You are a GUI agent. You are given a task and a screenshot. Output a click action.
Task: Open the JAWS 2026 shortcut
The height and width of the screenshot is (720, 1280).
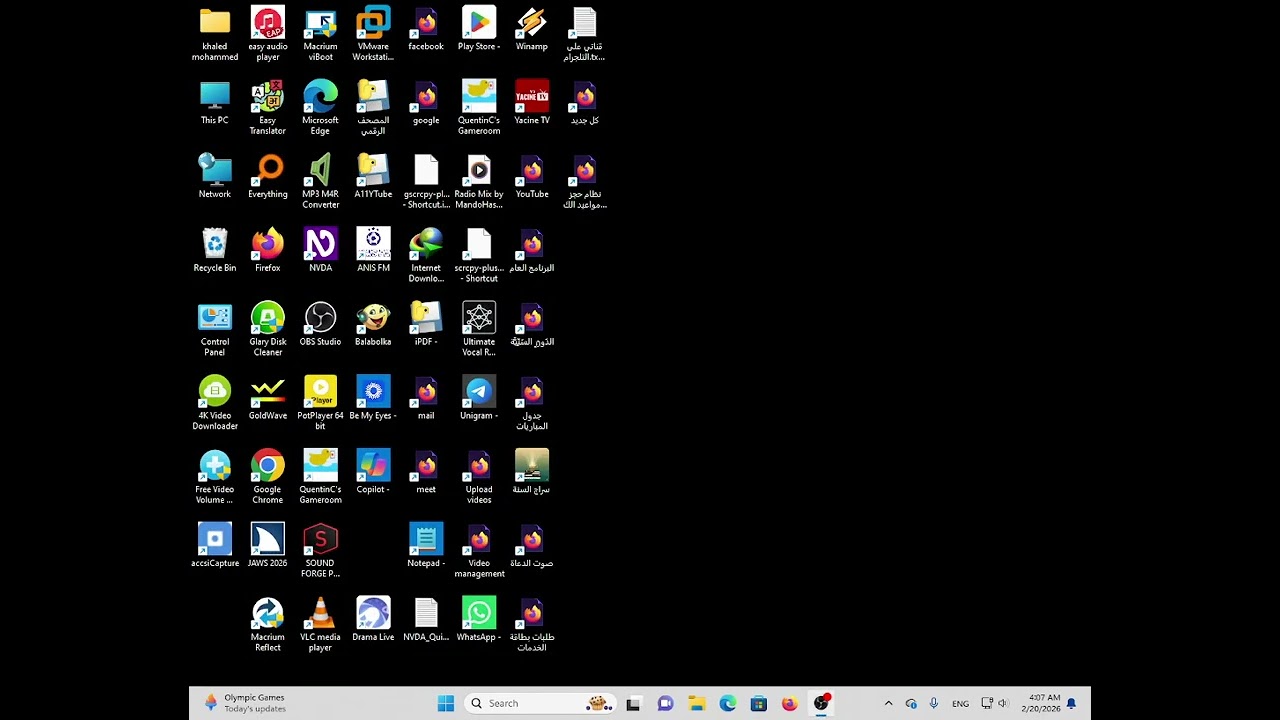tap(268, 547)
